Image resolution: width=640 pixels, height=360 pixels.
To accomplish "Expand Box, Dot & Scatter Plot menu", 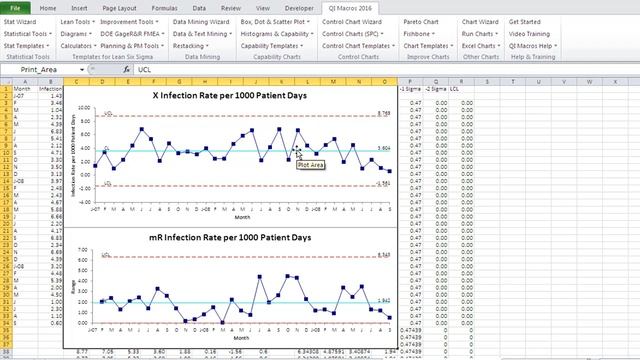I will (x=275, y=22).
